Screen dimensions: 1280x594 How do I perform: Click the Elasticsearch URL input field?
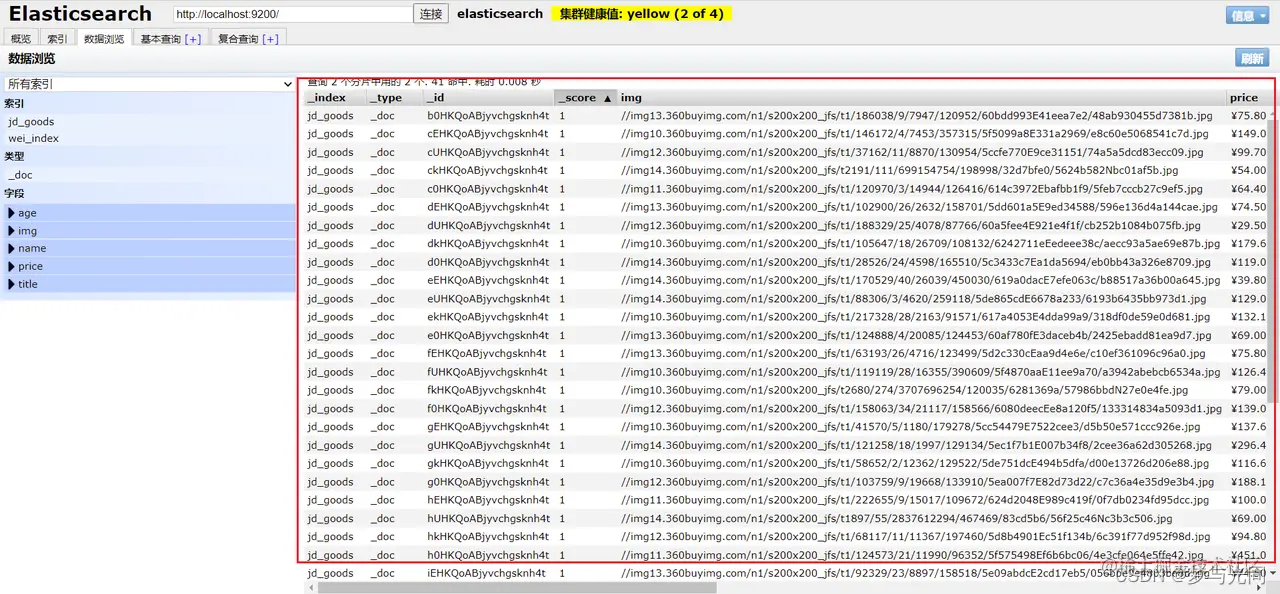[292, 14]
